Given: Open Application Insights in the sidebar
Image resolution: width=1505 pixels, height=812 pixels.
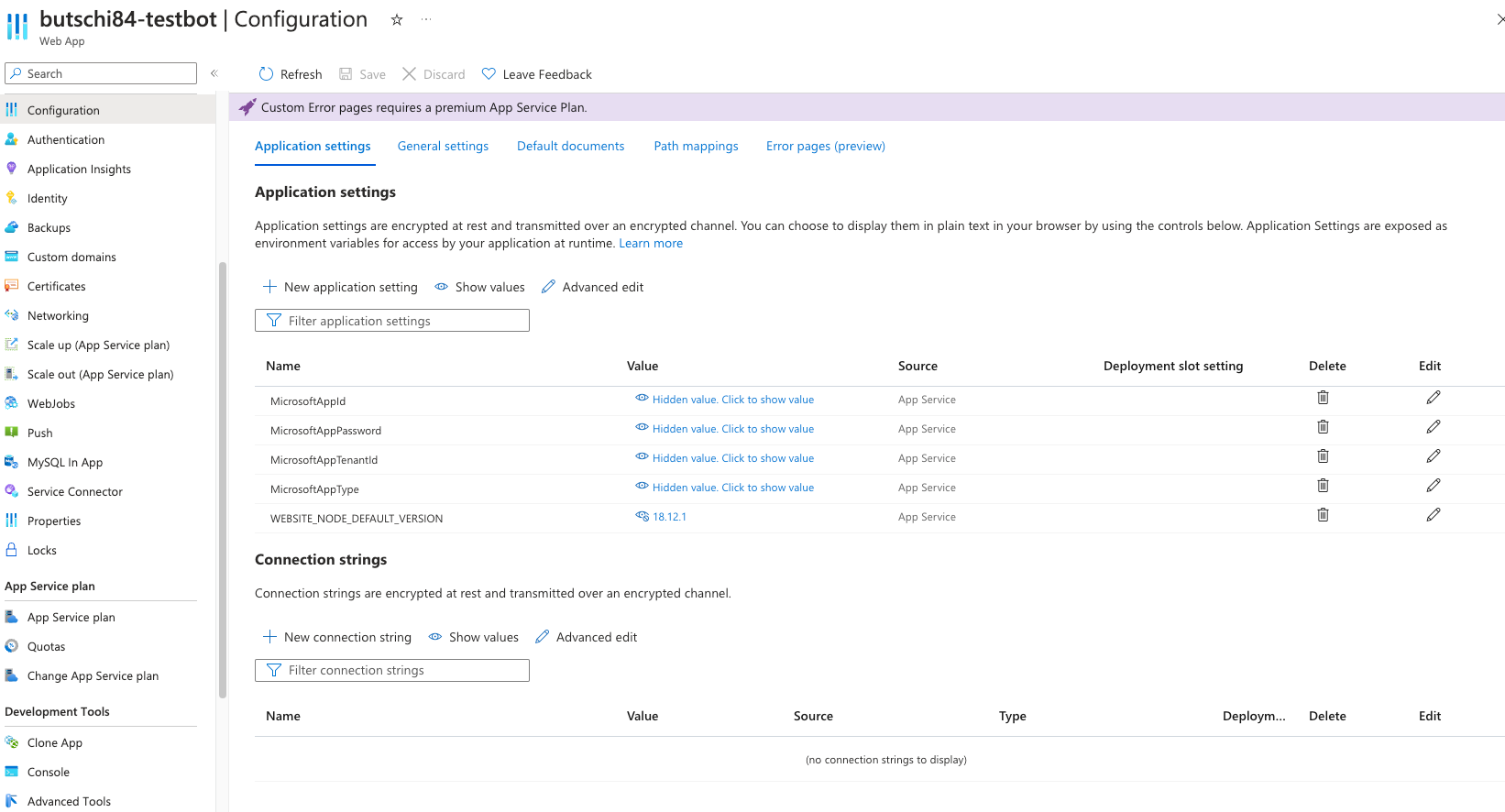Looking at the screenshot, I should (x=79, y=169).
